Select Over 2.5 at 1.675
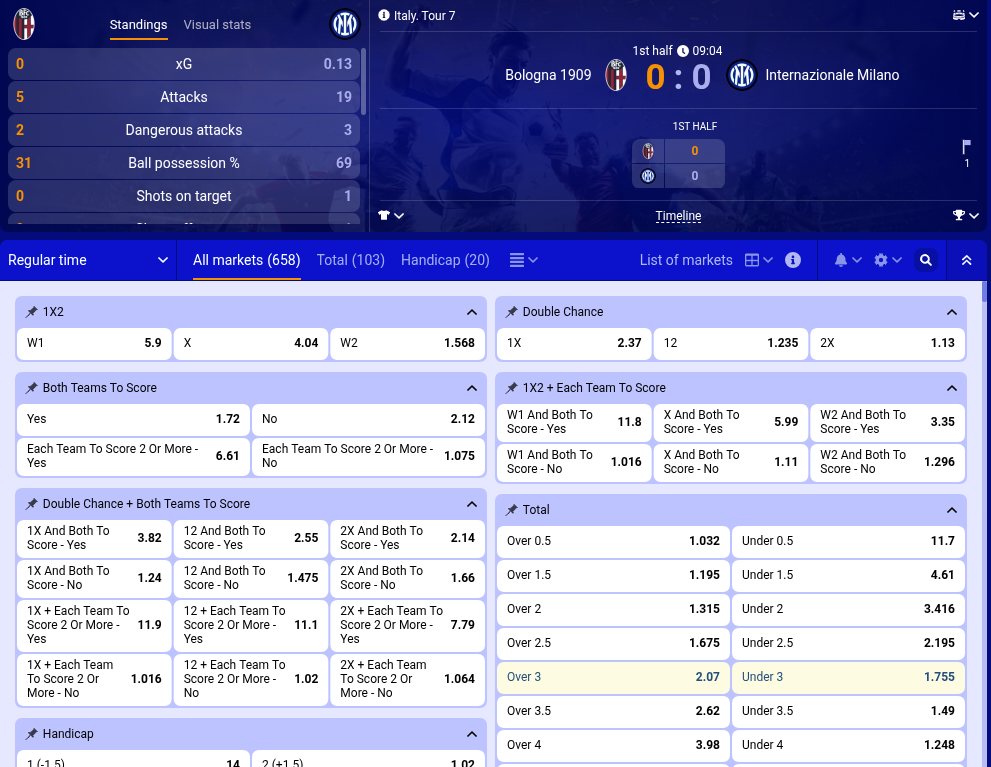Viewport: 991px width, 767px height. [x=613, y=643]
